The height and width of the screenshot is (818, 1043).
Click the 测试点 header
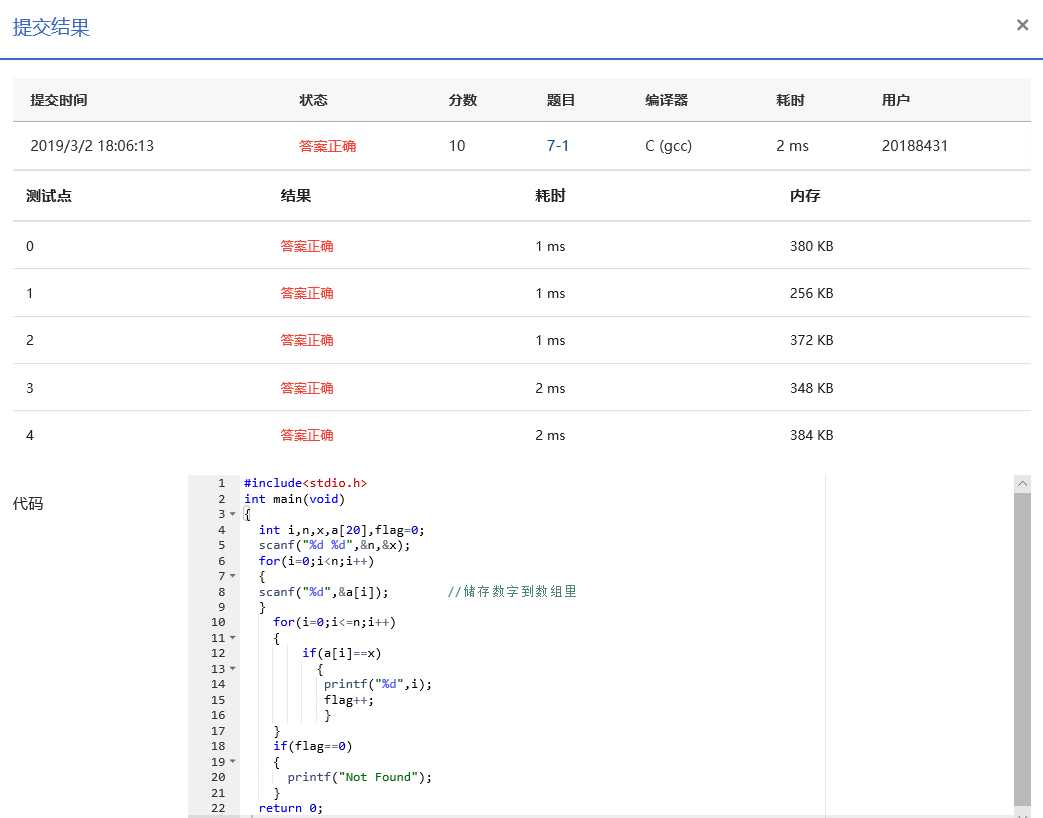pos(49,196)
